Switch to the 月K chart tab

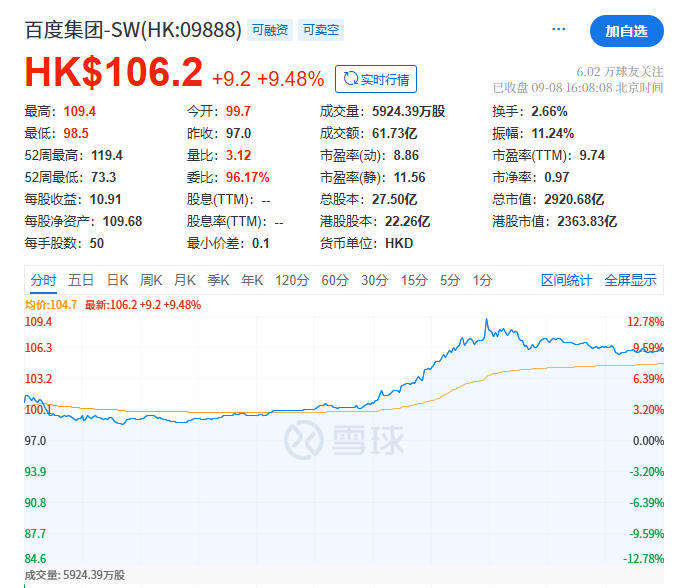[x=185, y=280]
